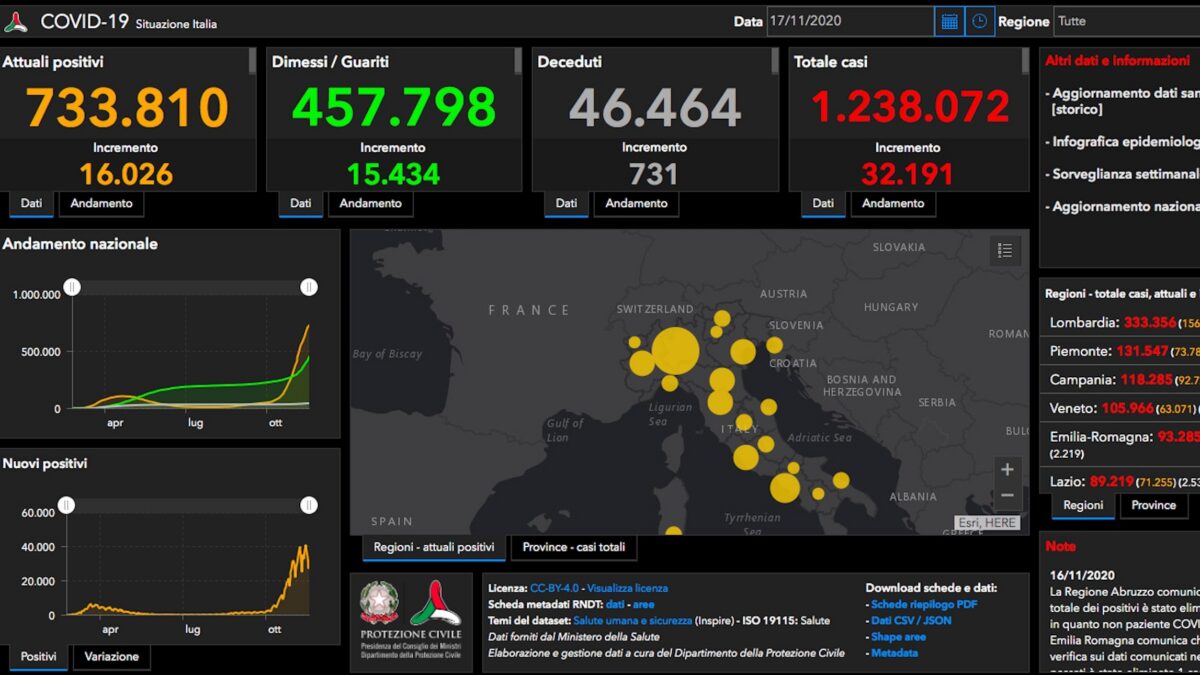Click the clock time icon next to the calendar
Image resolution: width=1200 pixels, height=675 pixels.
pyautogui.click(x=980, y=21)
